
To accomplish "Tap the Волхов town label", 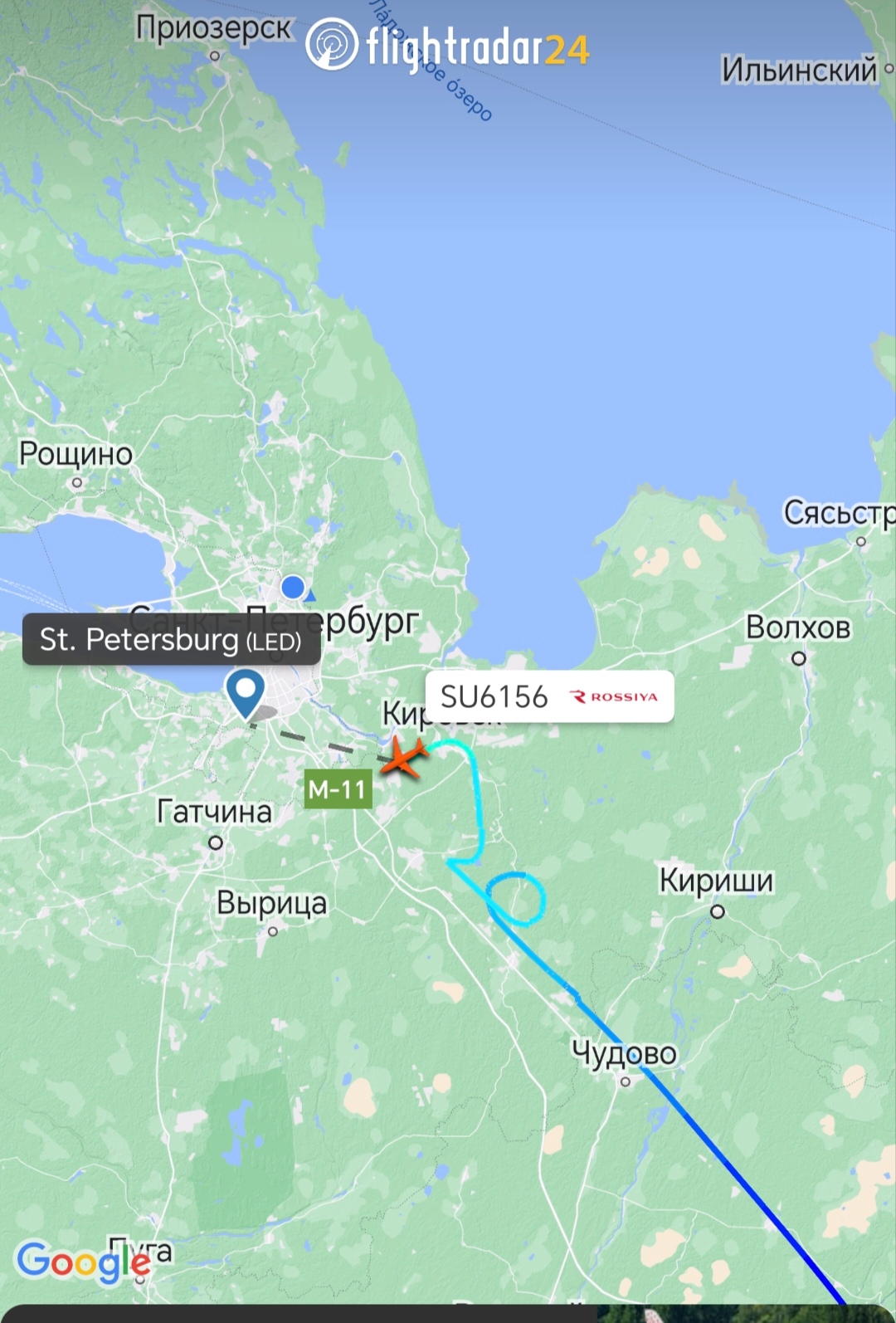I will click(x=798, y=627).
